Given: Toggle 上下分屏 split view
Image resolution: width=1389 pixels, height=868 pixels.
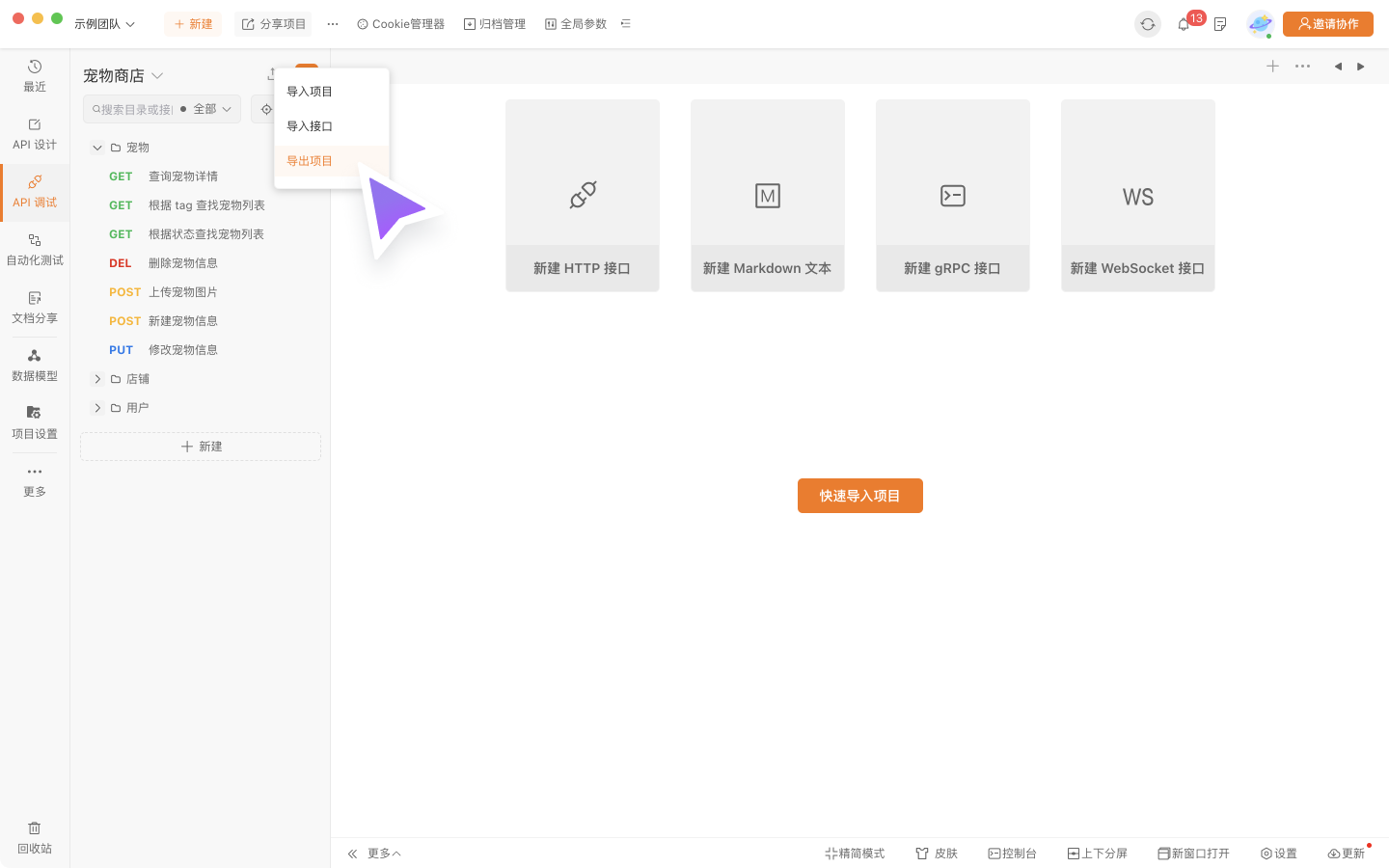Looking at the screenshot, I should click(x=1098, y=854).
